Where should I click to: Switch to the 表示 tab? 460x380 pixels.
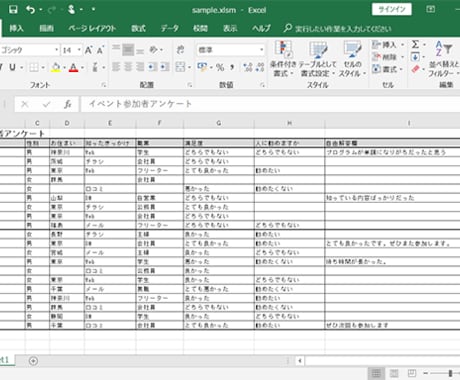click(x=230, y=28)
